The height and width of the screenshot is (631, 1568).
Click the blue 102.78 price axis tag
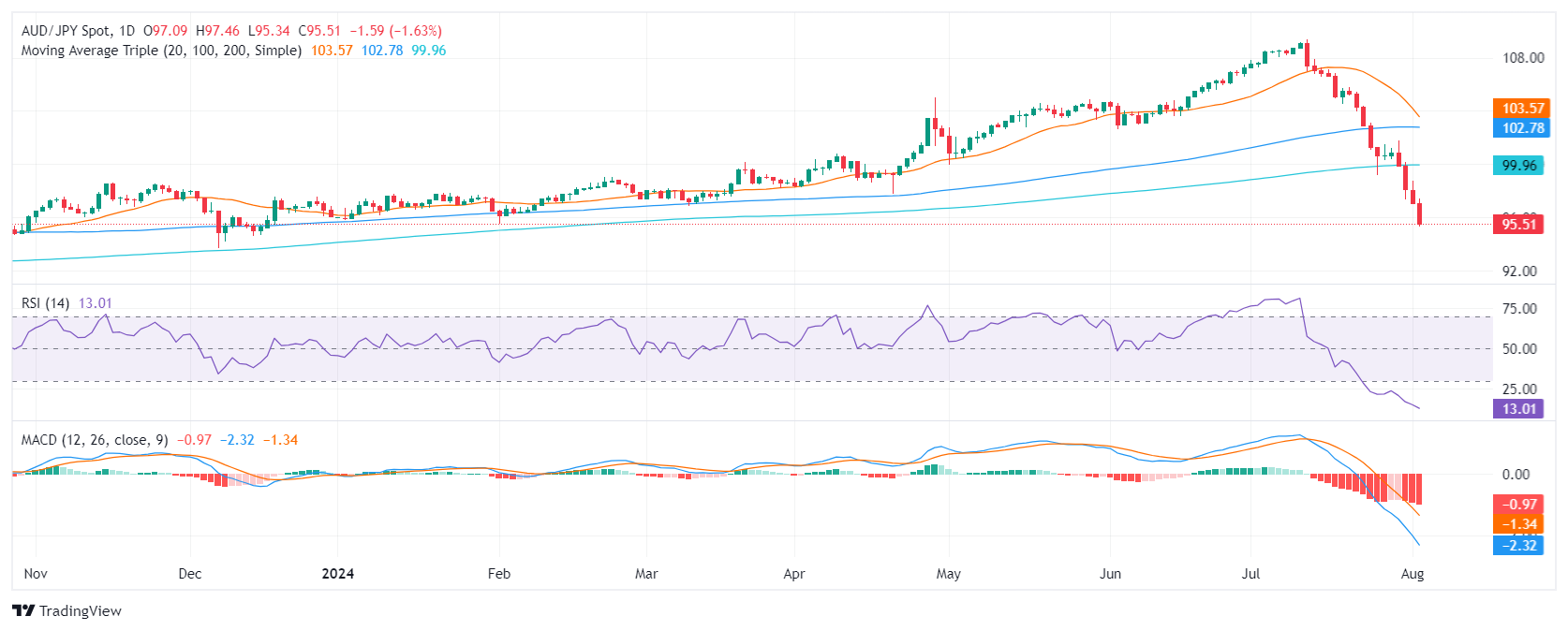1522,128
